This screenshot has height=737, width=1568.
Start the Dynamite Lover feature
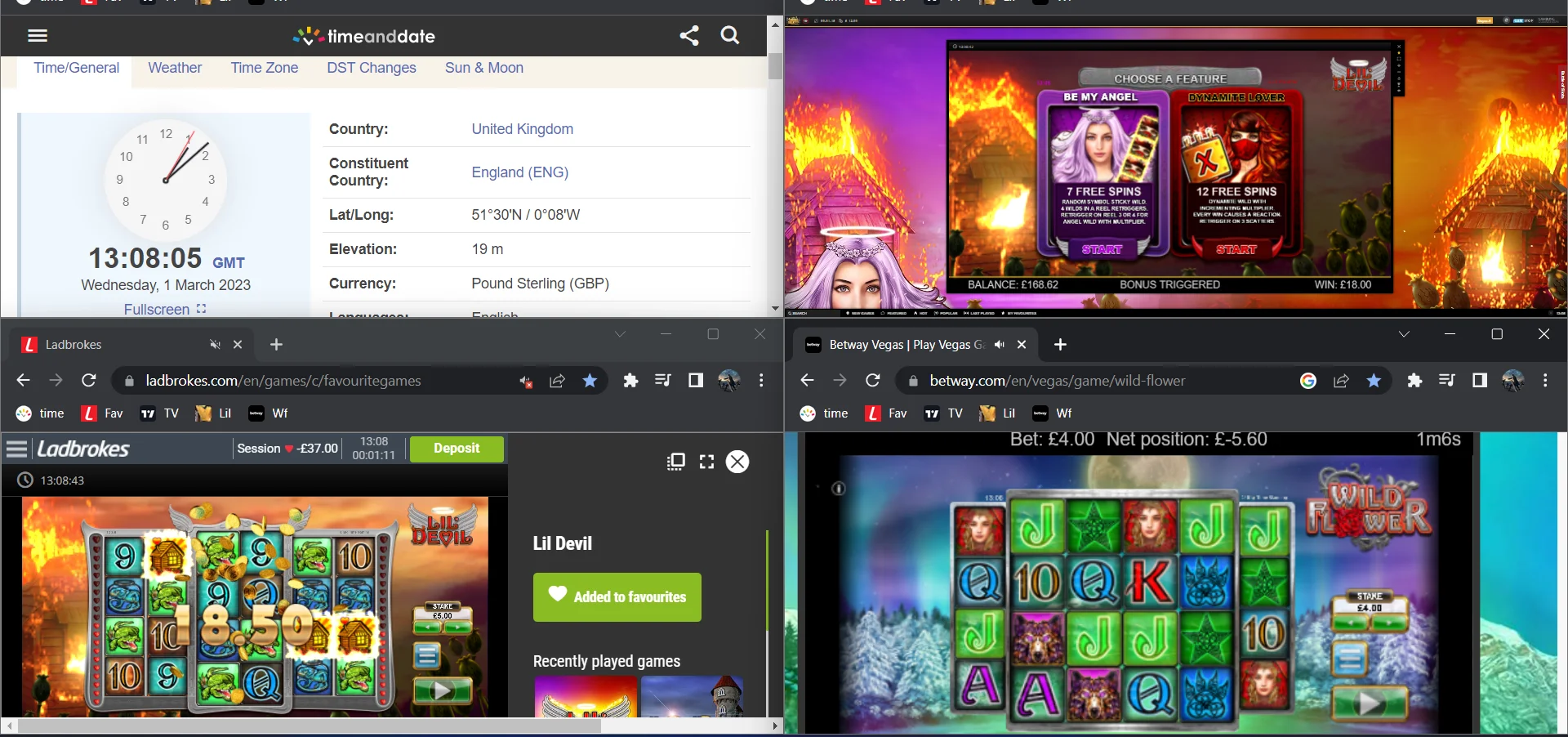[x=1236, y=249]
